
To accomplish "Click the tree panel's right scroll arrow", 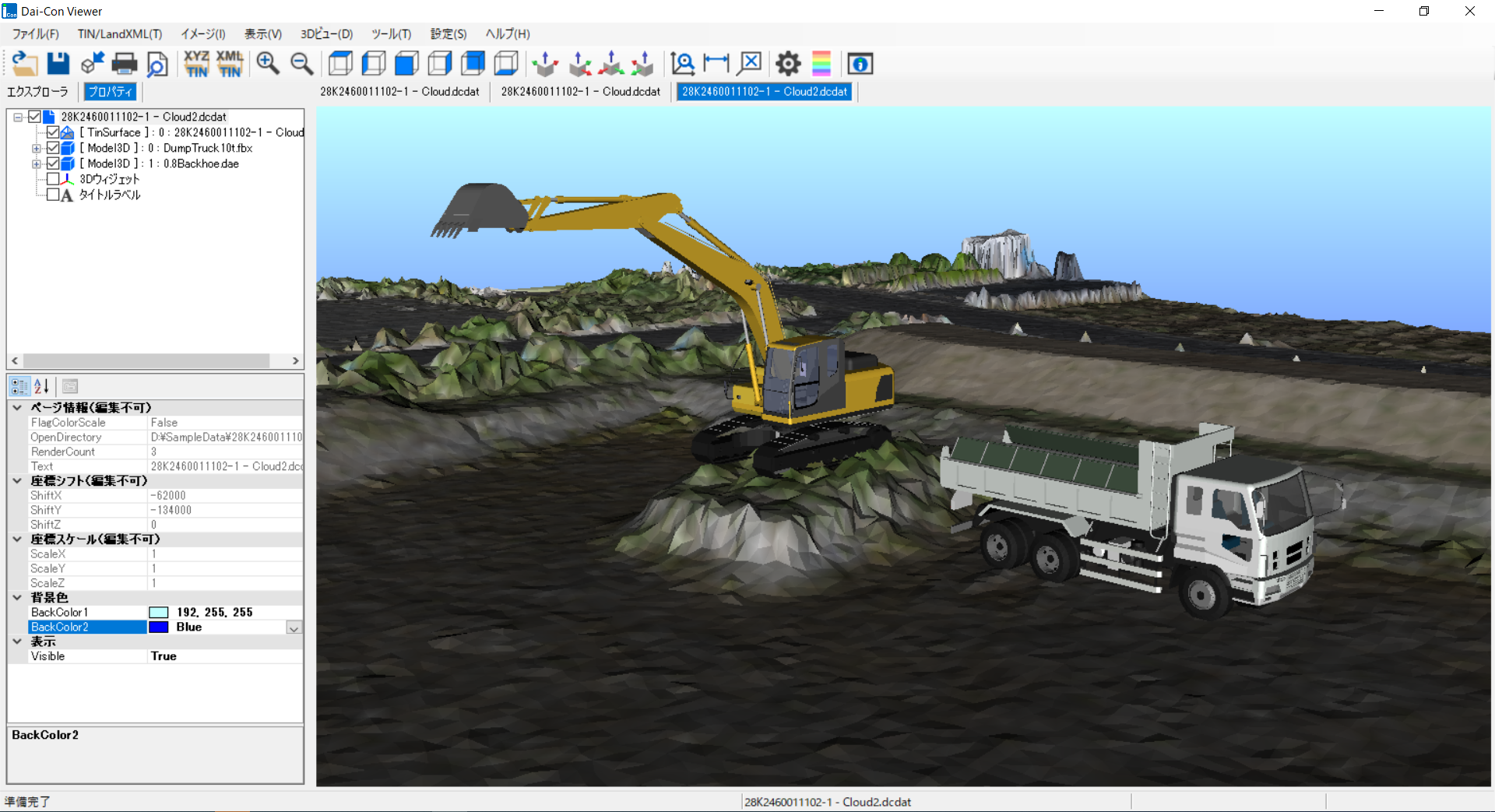I will (295, 361).
